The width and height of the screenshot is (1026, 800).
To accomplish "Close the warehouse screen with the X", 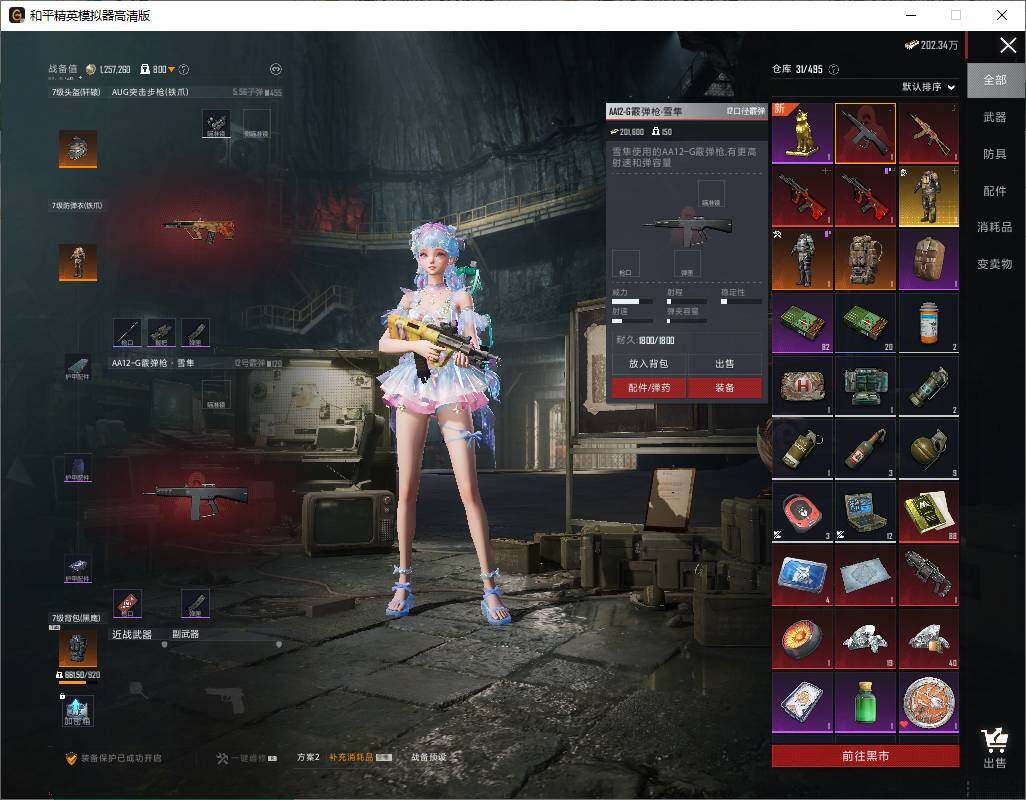I will point(1008,45).
